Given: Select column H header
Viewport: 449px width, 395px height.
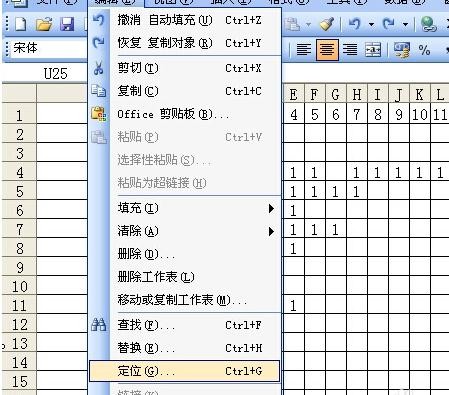Looking at the screenshot, I should pos(357,95).
